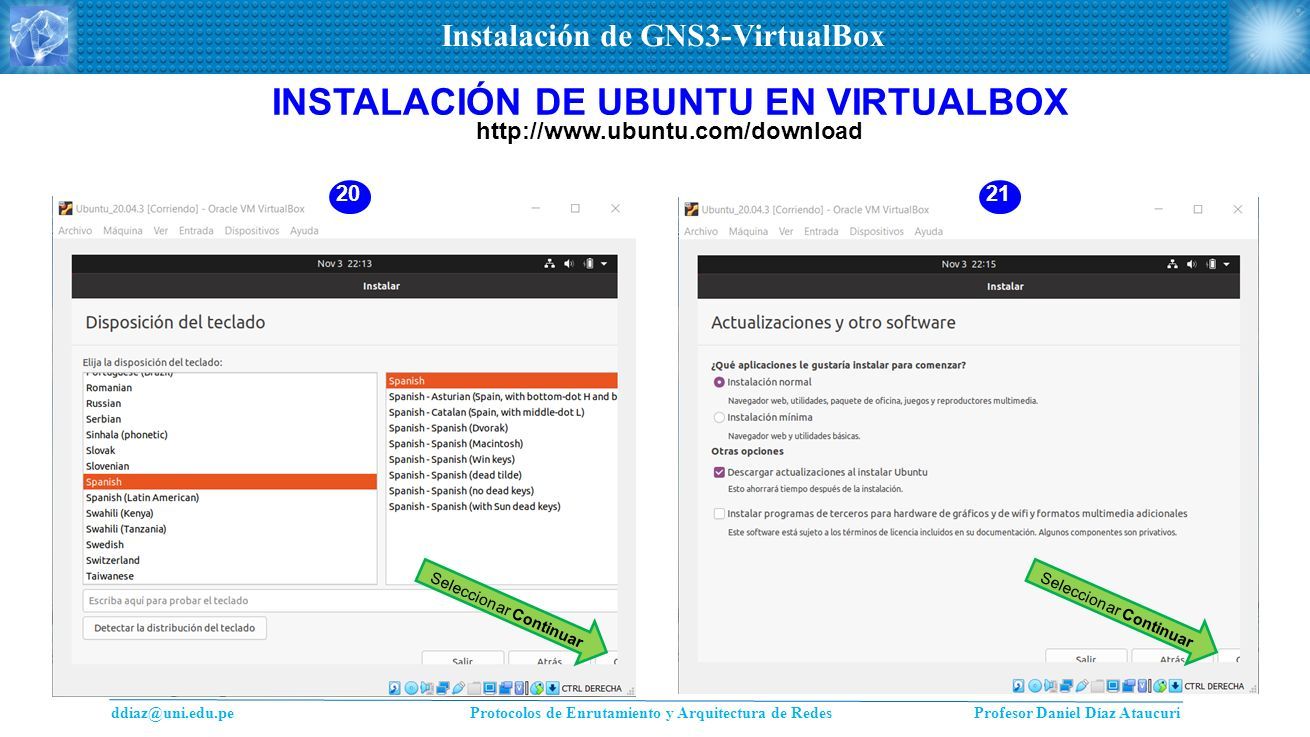Enable Instalar programas de terceros checkbox

[719, 513]
